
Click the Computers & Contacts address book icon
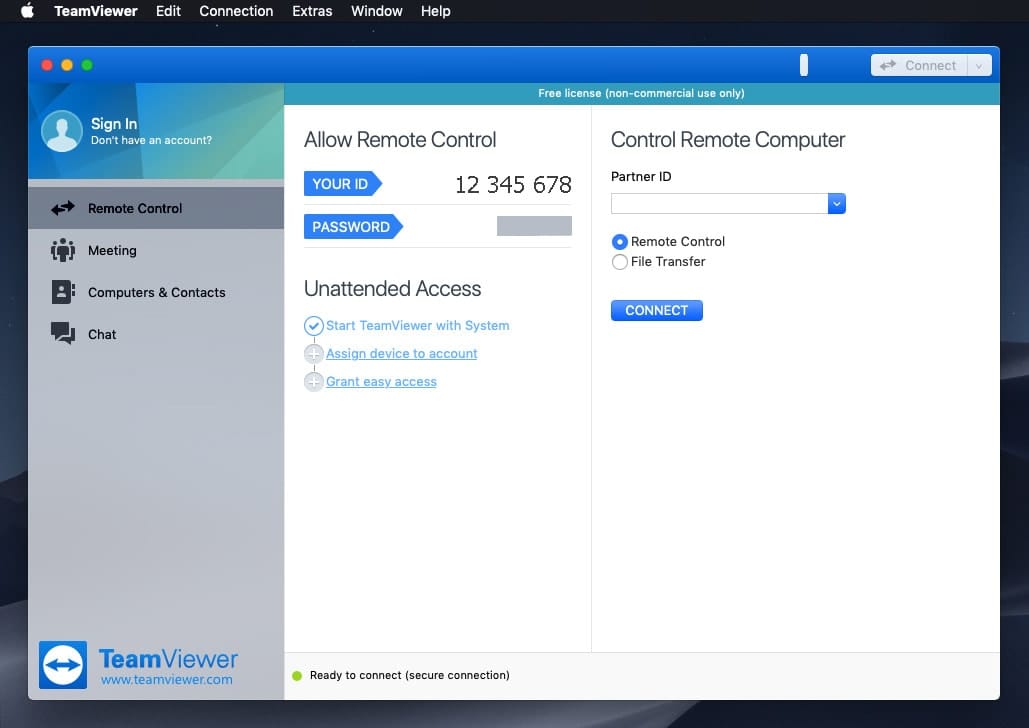point(63,292)
